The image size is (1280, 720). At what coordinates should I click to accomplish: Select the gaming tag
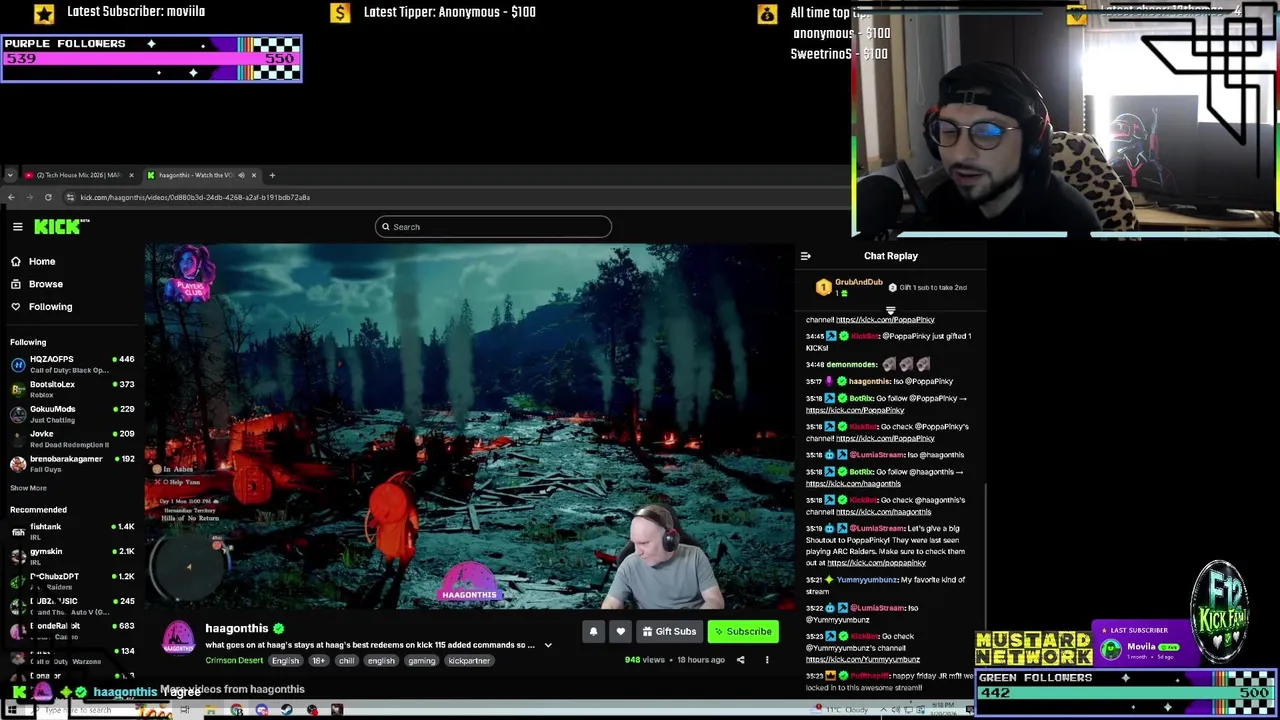pos(421,660)
